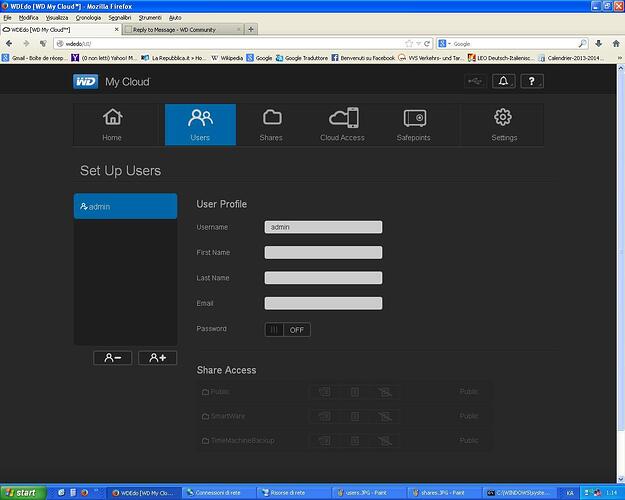Open the Google Traduttore bookmark

pos(302,58)
